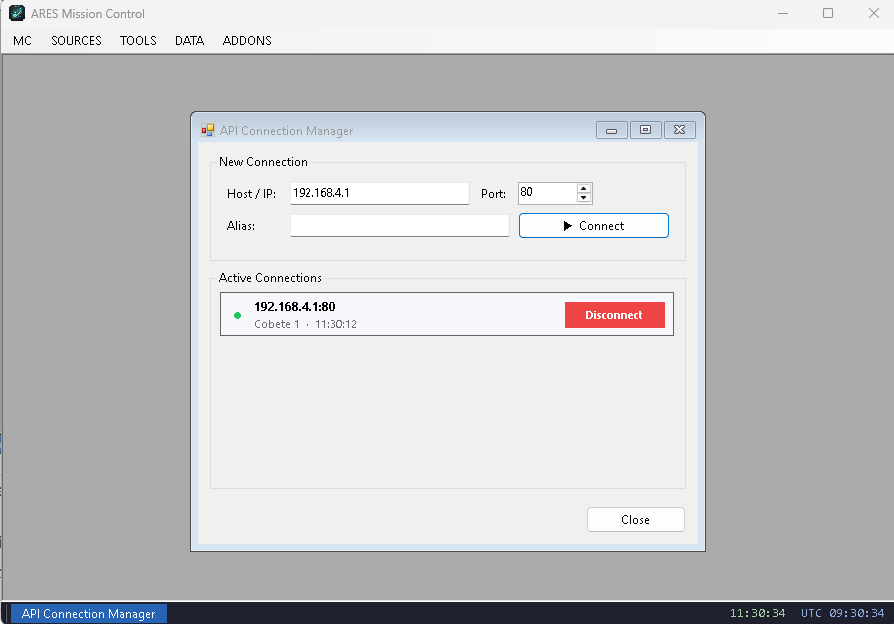The image size is (894, 624).
Task: Select the 192.168.4.1:80 active connection text
Action: (295, 307)
